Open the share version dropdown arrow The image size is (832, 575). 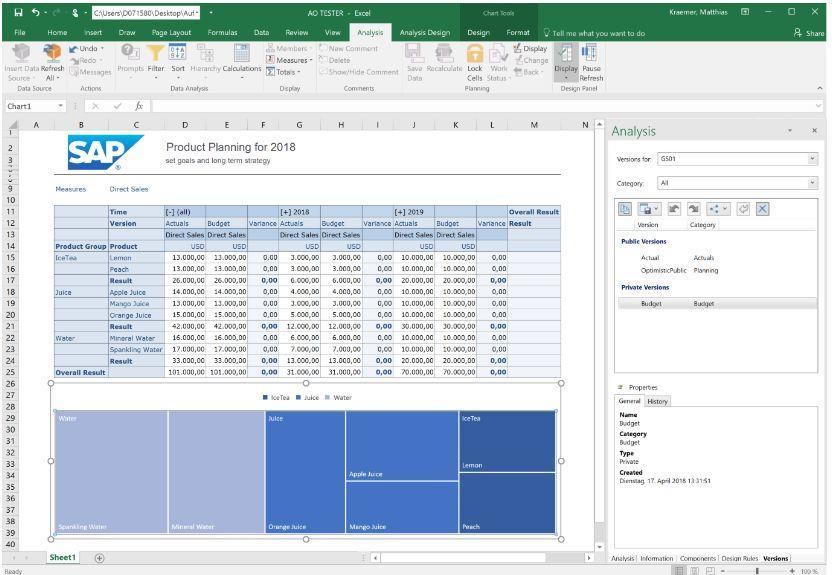tap(725, 209)
